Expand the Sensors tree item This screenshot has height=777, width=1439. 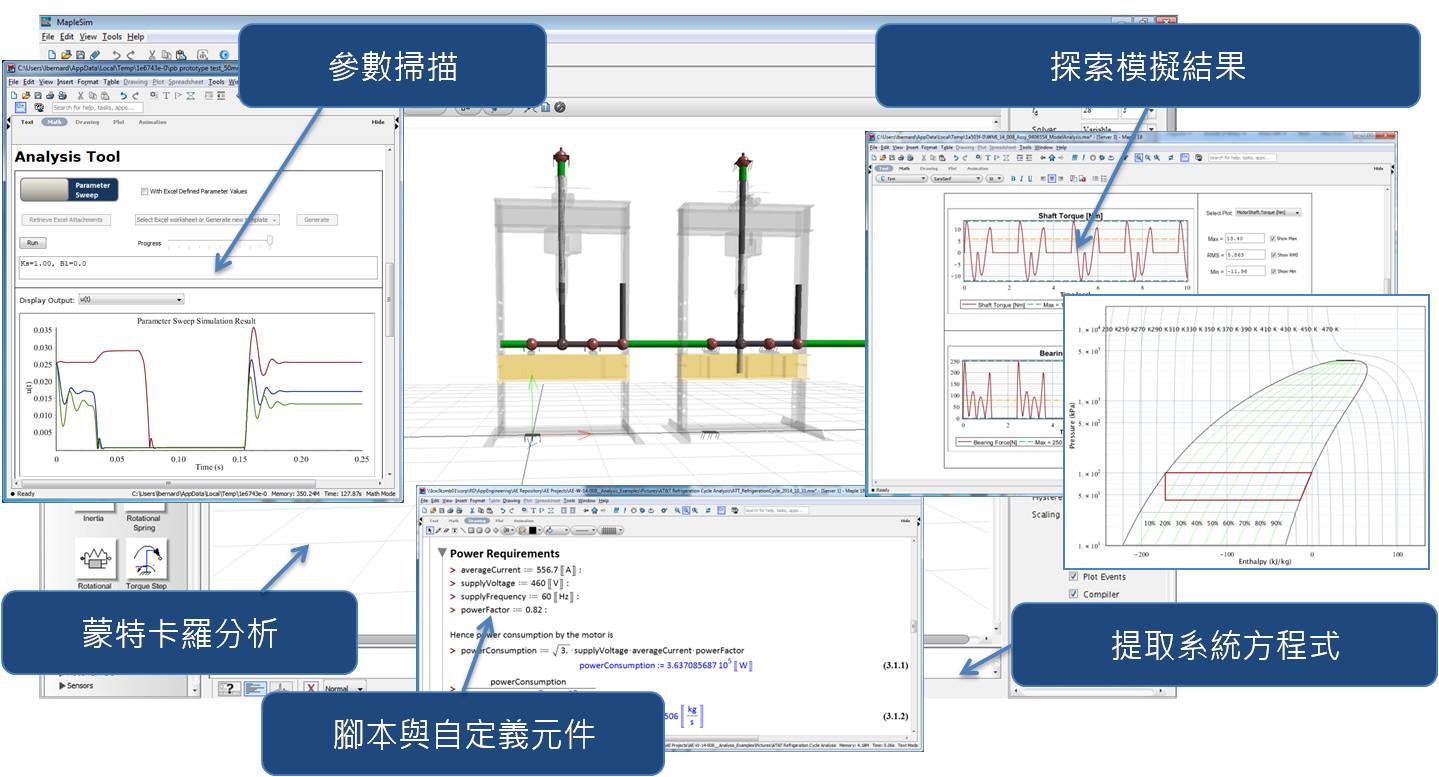tap(63, 686)
